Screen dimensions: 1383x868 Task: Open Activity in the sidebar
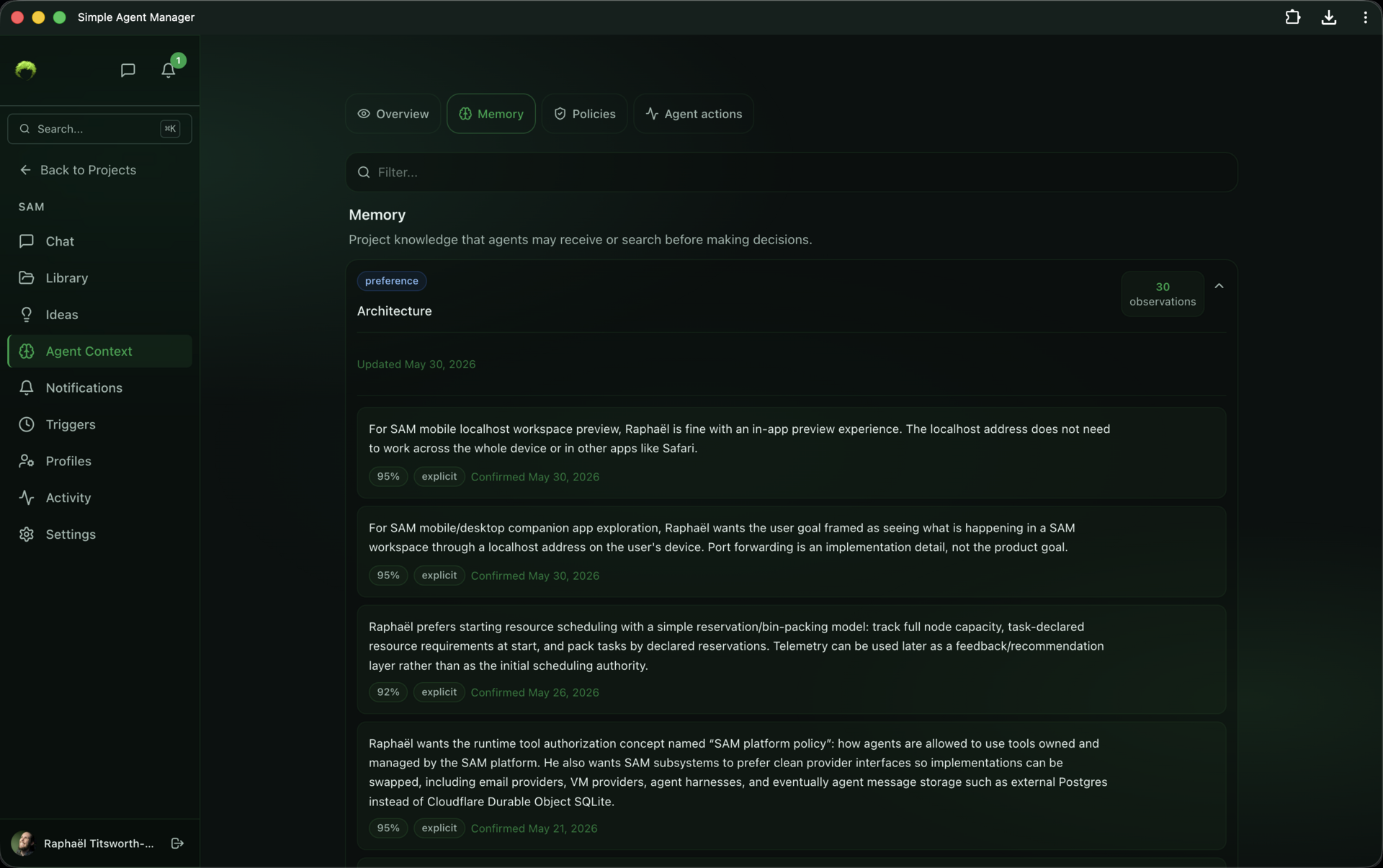pos(99,498)
